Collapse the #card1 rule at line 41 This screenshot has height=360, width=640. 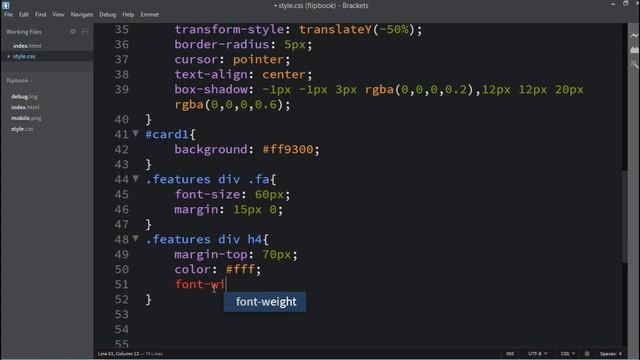pyautogui.click(x=136, y=133)
